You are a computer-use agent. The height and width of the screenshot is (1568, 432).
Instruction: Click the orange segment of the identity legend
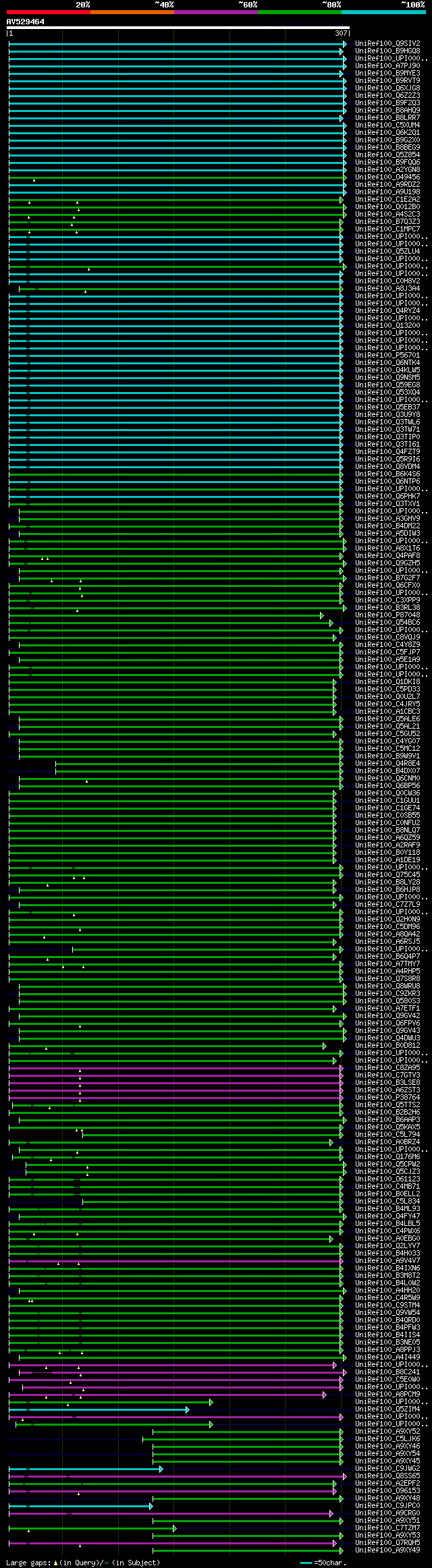(132, 12)
